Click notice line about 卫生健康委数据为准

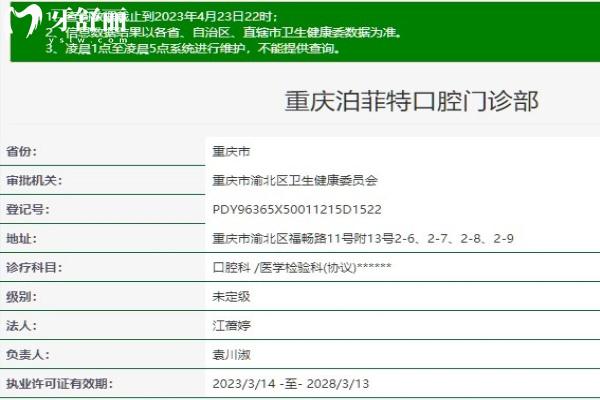[x=224, y=33]
